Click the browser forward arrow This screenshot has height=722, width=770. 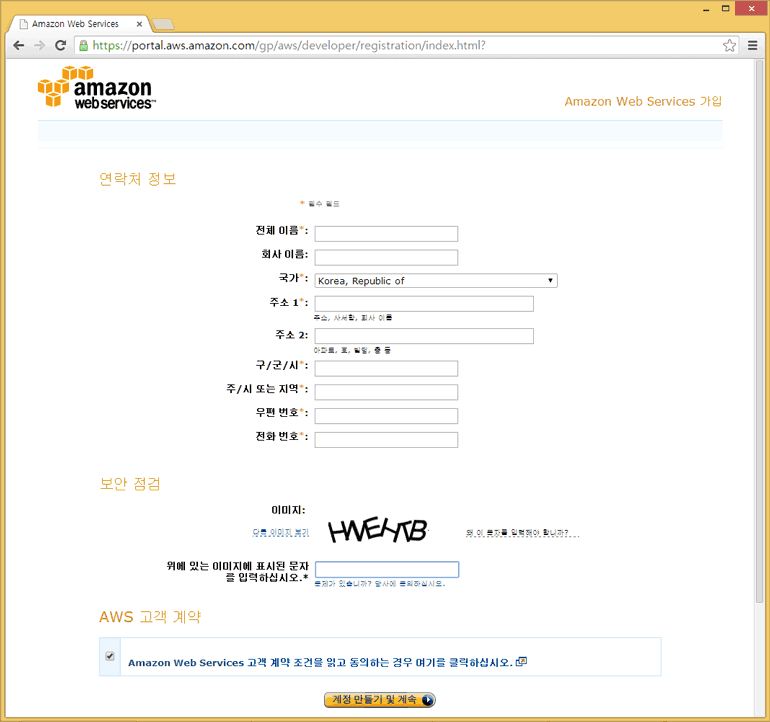point(39,46)
